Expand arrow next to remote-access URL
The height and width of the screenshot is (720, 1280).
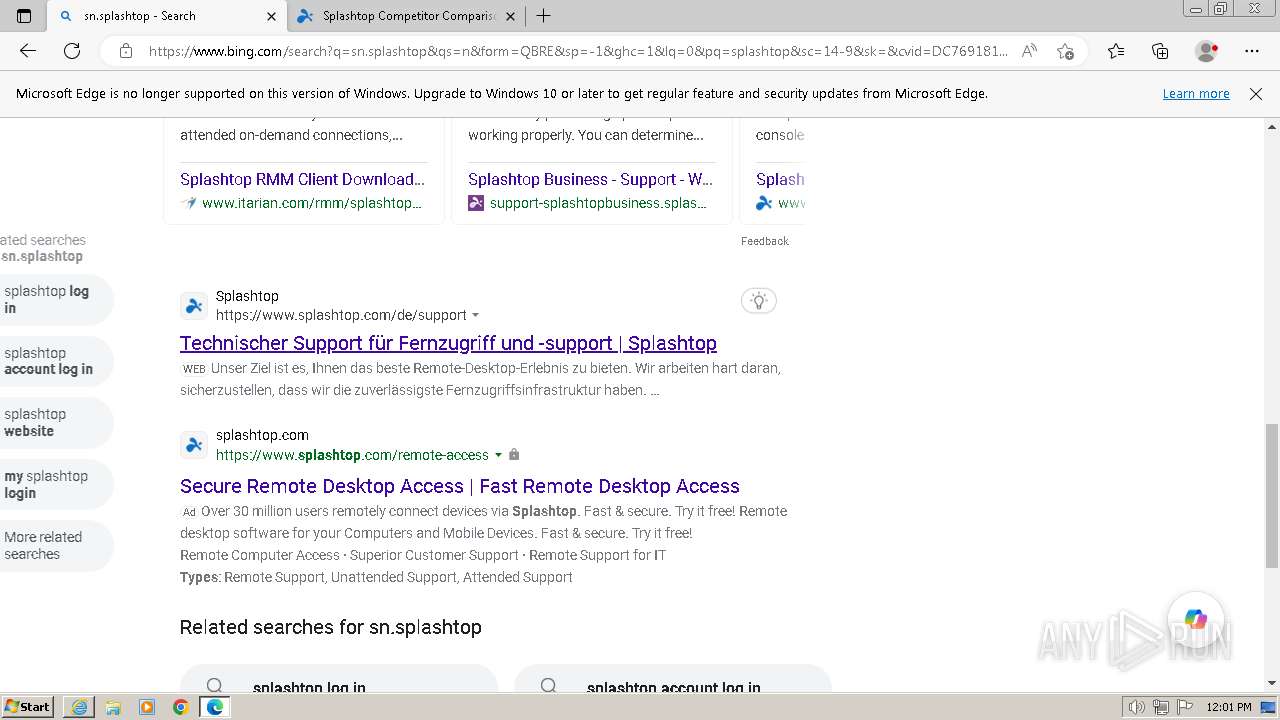click(498, 455)
